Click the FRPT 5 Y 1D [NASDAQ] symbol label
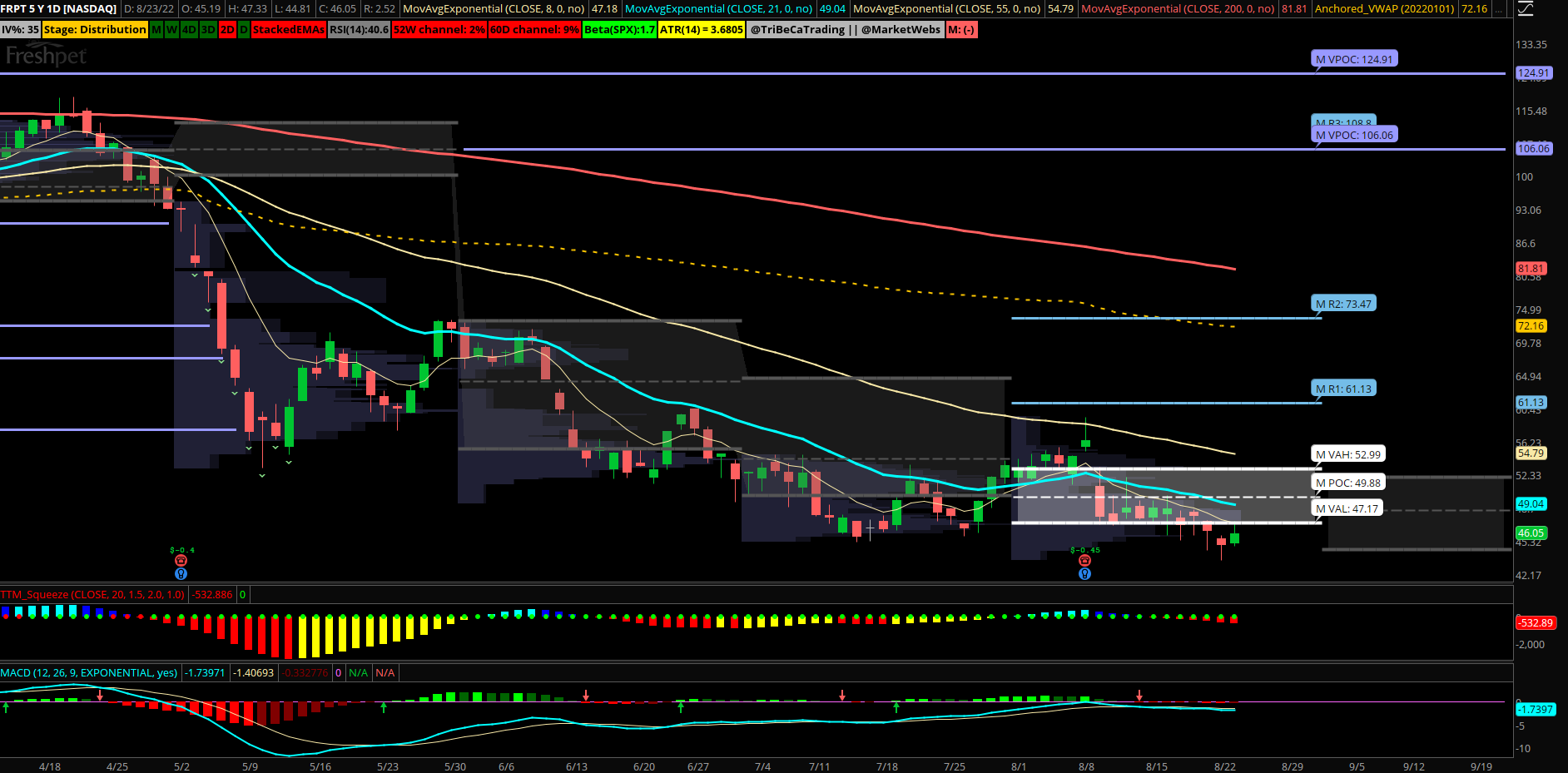 [x=58, y=9]
